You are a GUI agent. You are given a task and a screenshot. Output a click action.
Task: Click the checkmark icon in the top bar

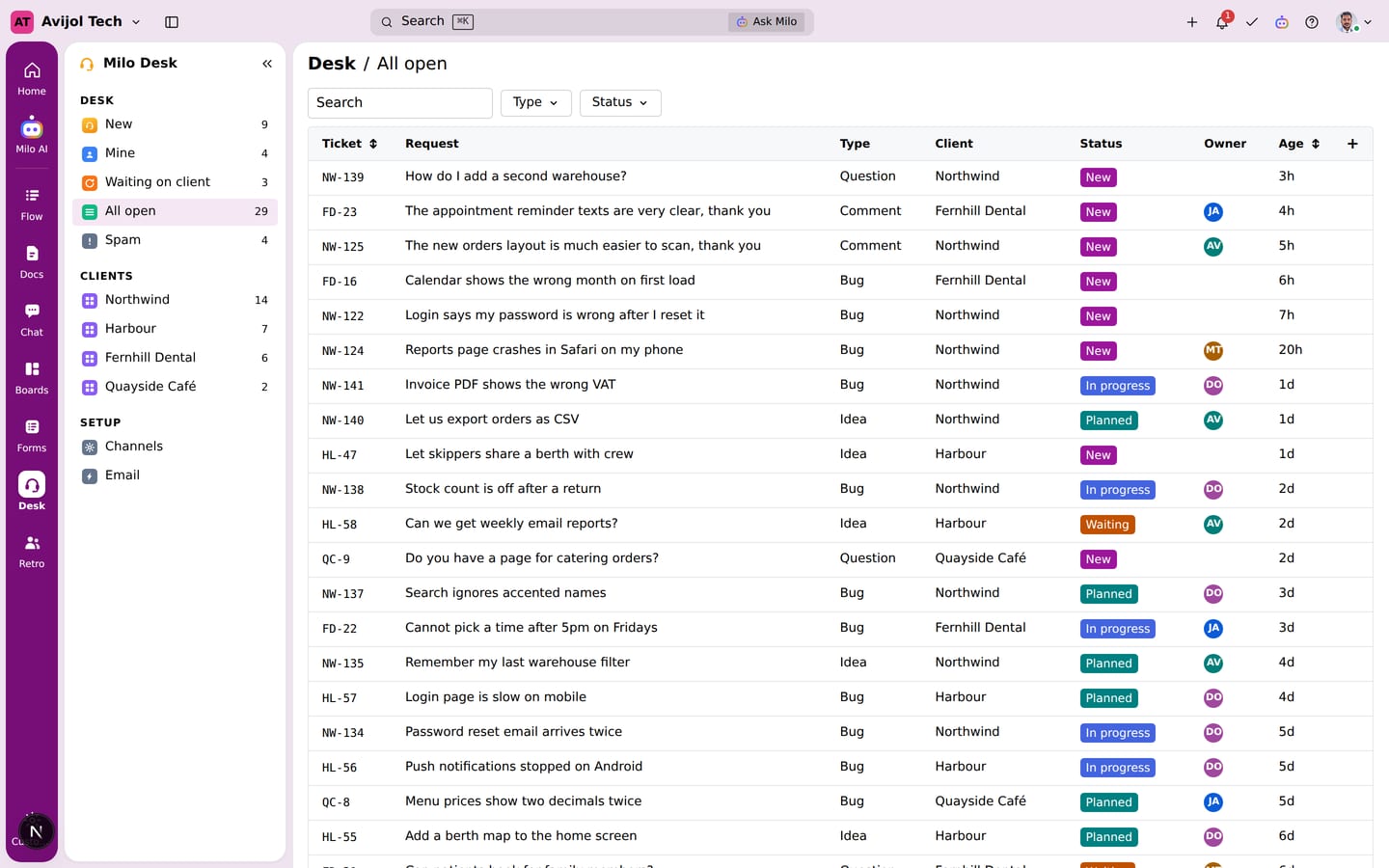coord(1252,22)
